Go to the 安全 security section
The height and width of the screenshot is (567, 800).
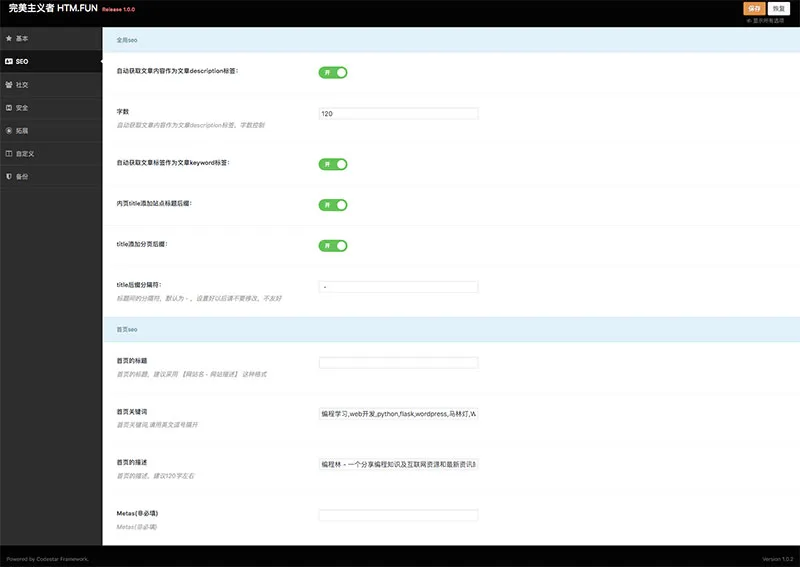[x=51, y=108]
